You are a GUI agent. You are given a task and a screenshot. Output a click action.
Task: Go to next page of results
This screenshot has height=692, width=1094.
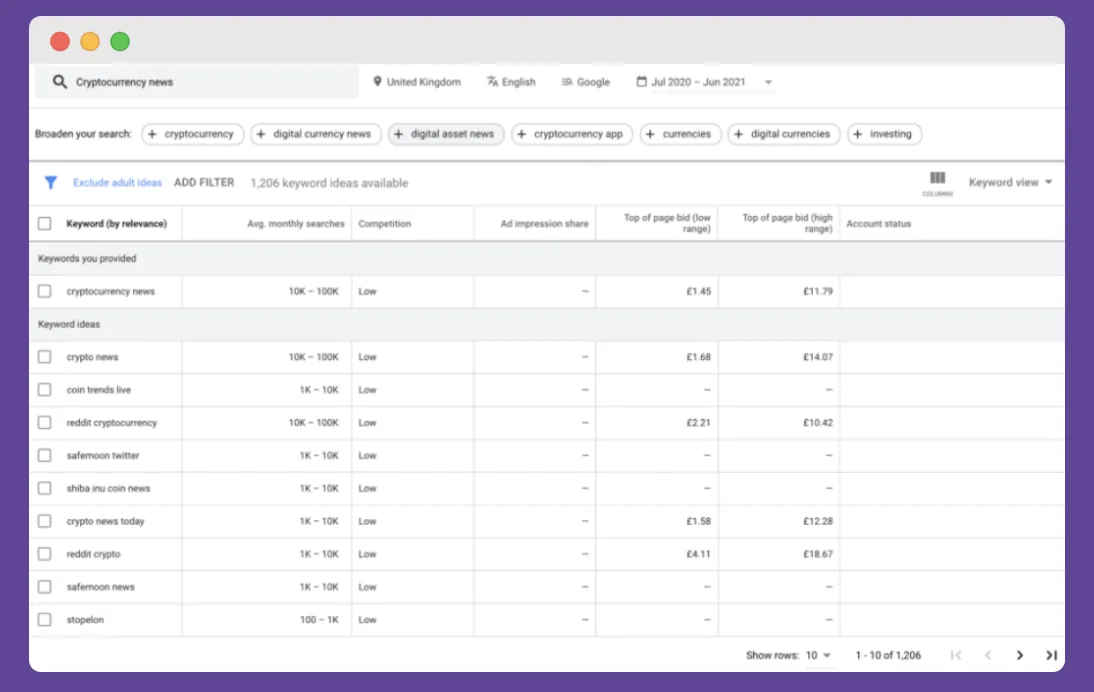[1019, 655]
